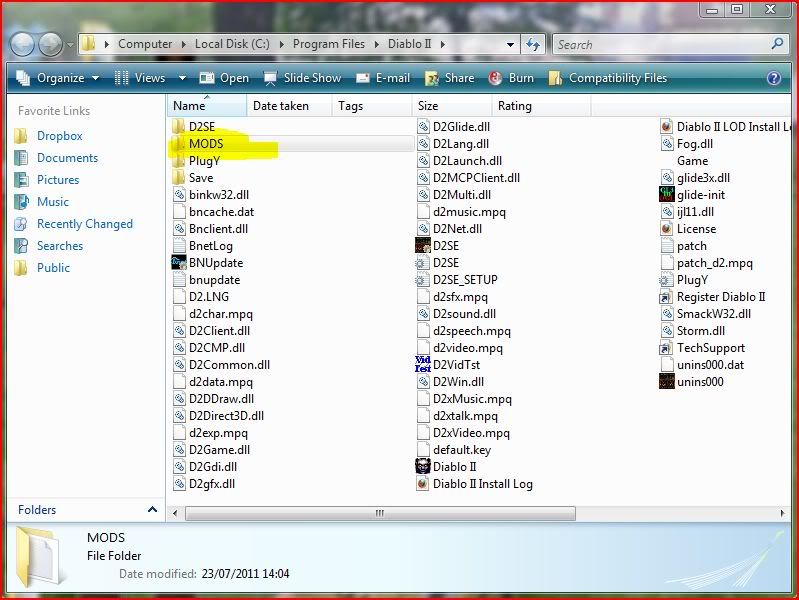The width and height of the screenshot is (799, 600).
Task: Click inside the Search input box
Action: 661,44
